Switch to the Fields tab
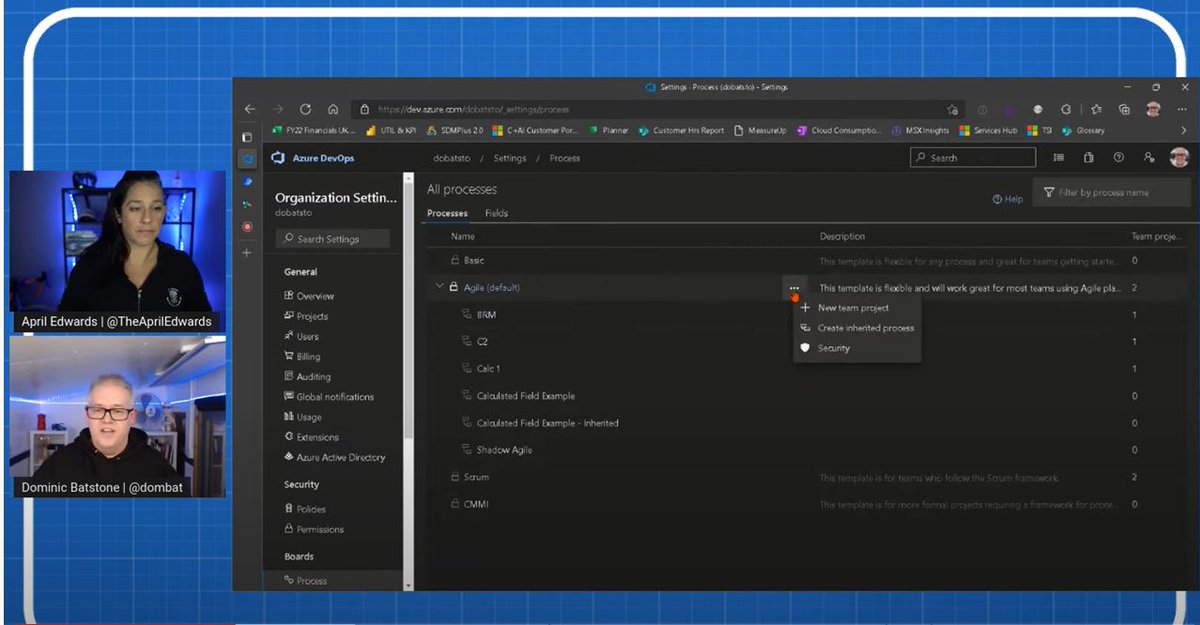The image size is (1200, 625). [496, 213]
